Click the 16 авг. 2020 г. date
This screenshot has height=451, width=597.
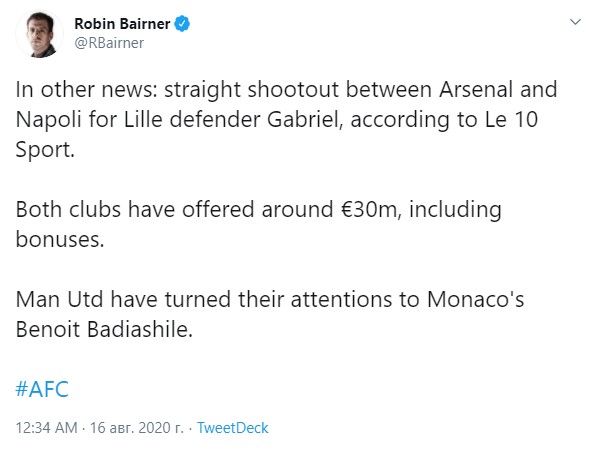point(137,428)
